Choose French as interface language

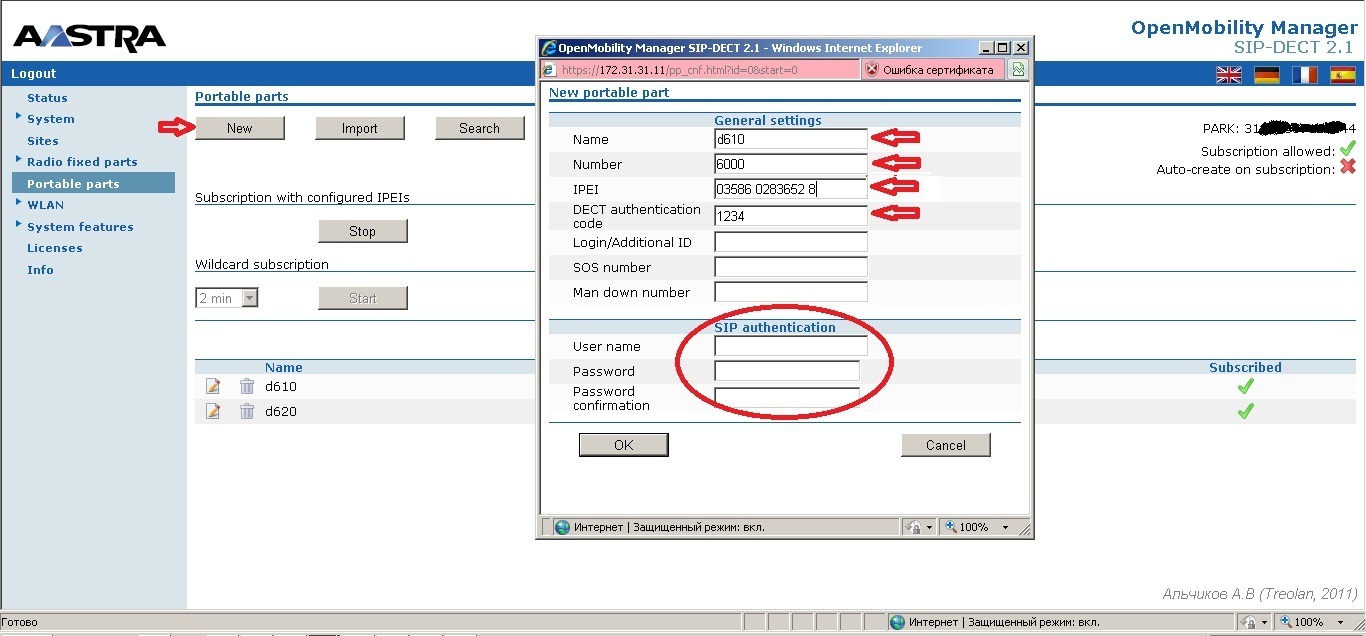tap(1304, 75)
